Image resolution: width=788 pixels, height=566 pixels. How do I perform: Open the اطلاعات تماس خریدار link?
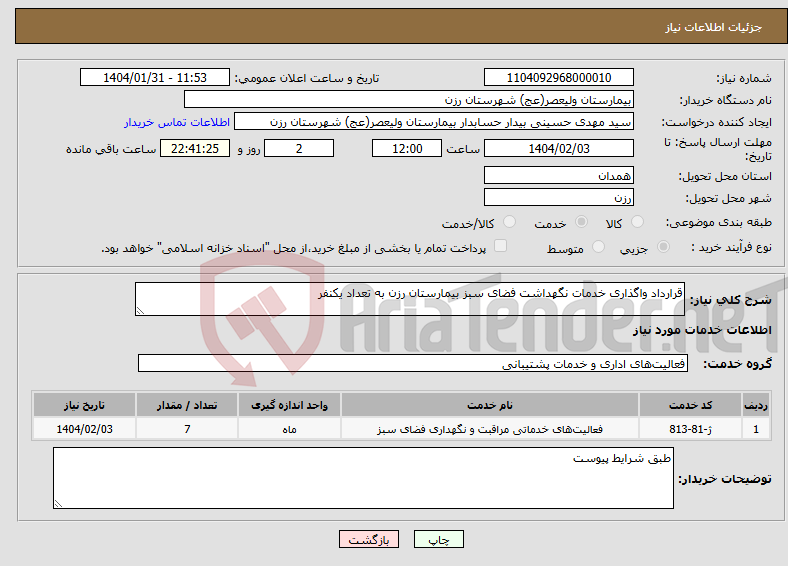[x=177, y=122]
